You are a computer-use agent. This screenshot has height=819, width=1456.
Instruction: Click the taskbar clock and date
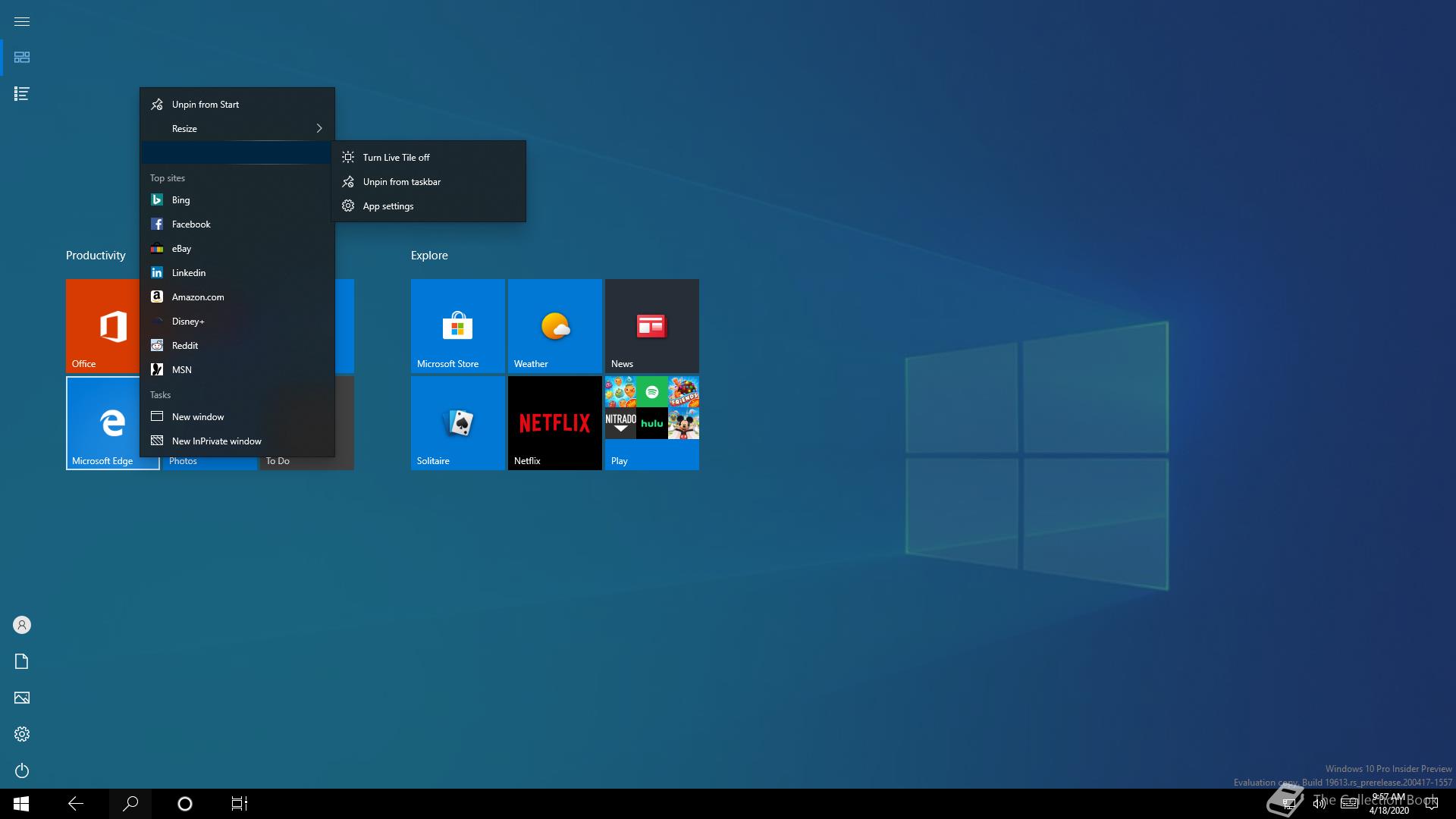click(1389, 804)
